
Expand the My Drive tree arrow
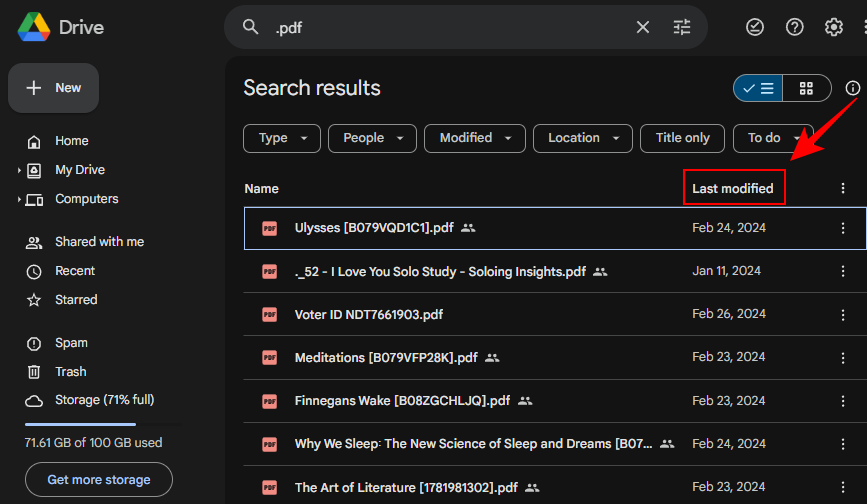click(x=19, y=170)
